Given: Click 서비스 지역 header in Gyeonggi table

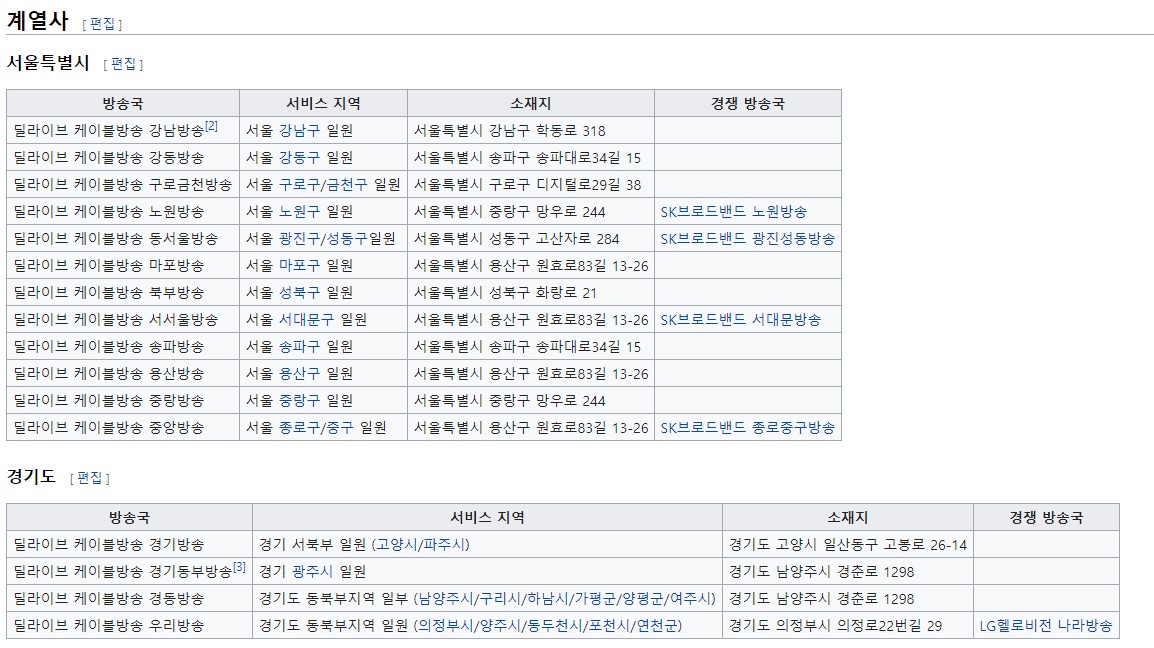Looking at the screenshot, I should coord(487,518).
